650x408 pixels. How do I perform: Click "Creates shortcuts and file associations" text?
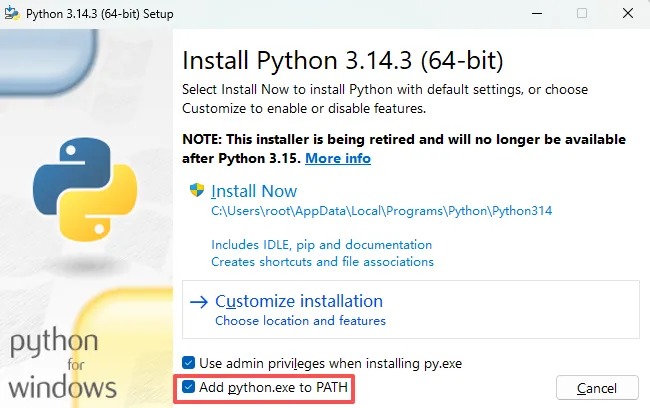point(322,261)
